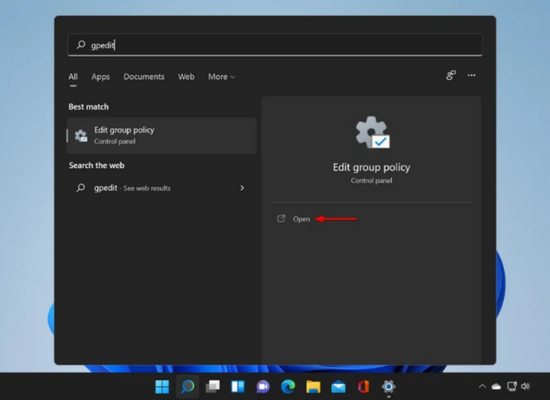
Task: Switch to the Apps filter tab
Action: pos(100,76)
